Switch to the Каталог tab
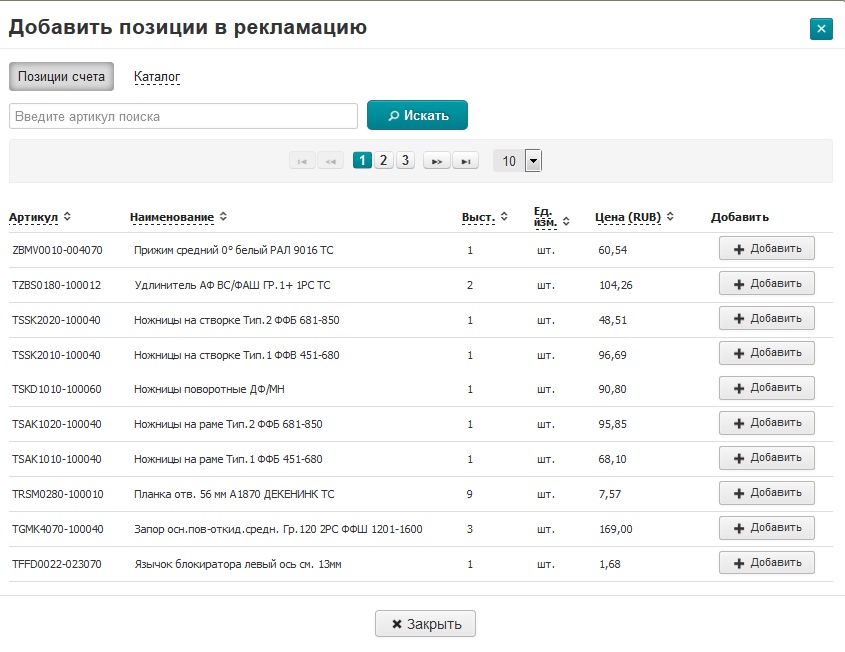This screenshot has height=652, width=845. coord(157,76)
